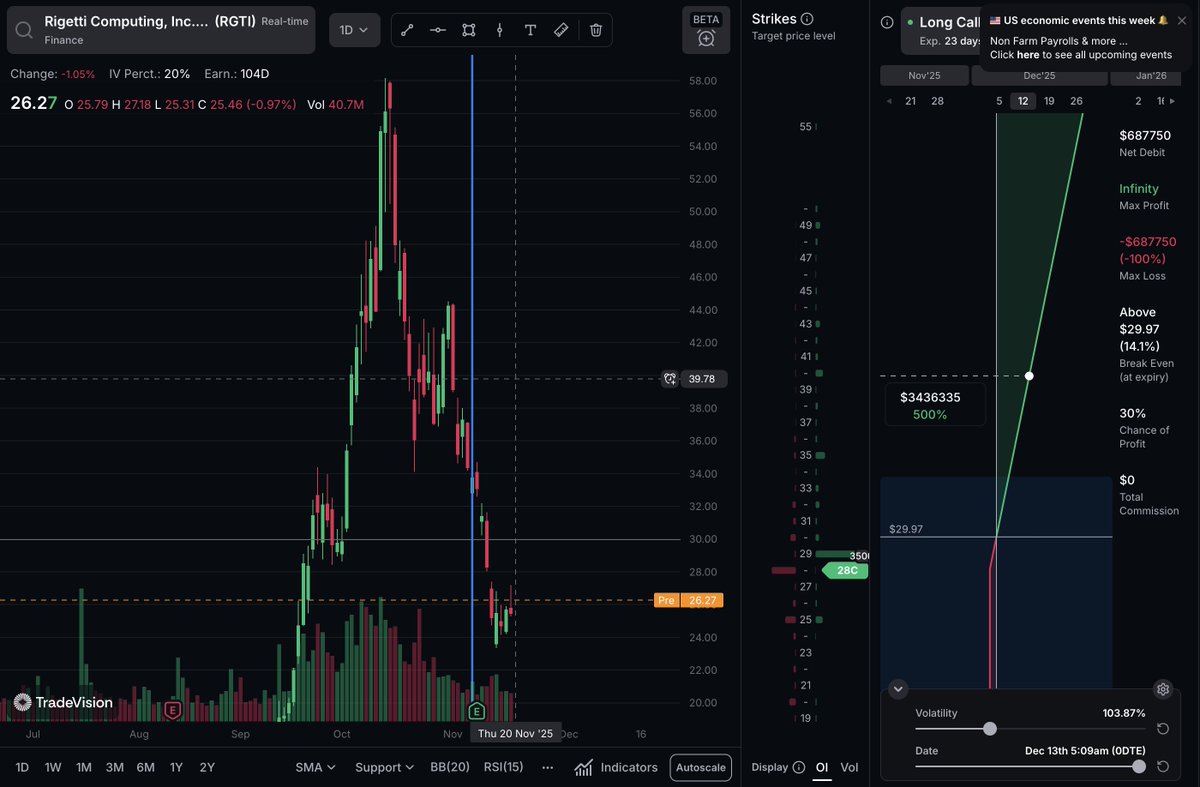Open the Support dropdown
The width and height of the screenshot is (1200, 787).
(x=384, y=767)
